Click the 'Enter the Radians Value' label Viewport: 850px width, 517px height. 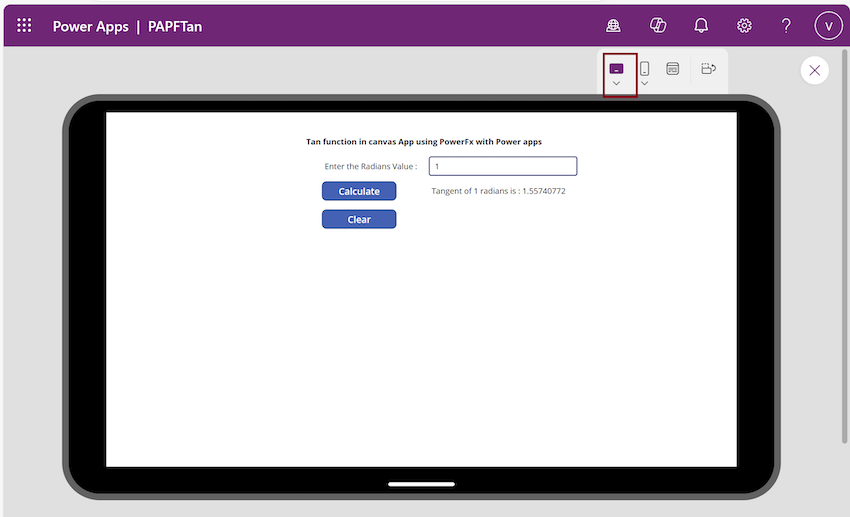371,166
